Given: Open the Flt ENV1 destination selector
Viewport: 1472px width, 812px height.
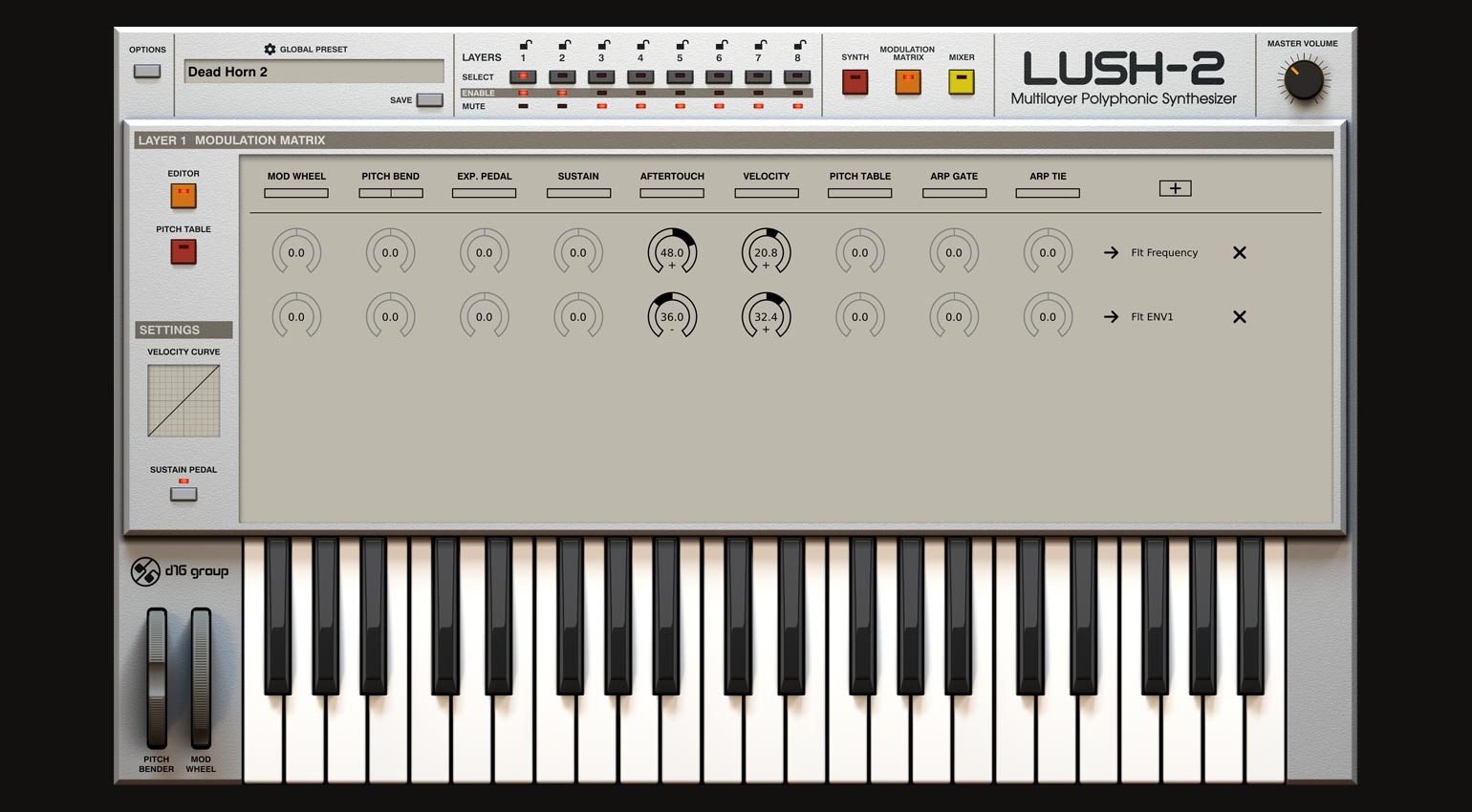Looking at the screenshot, I should 1152,316.
